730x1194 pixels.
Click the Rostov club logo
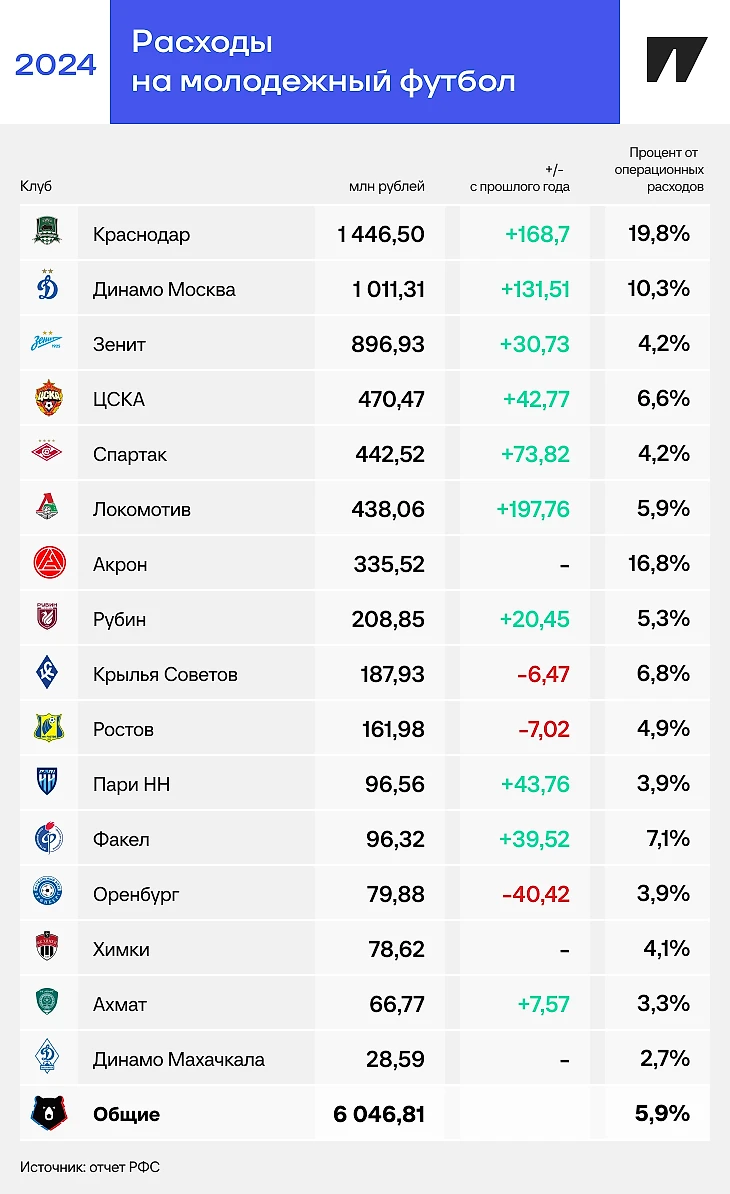click(x=49, y=727)
